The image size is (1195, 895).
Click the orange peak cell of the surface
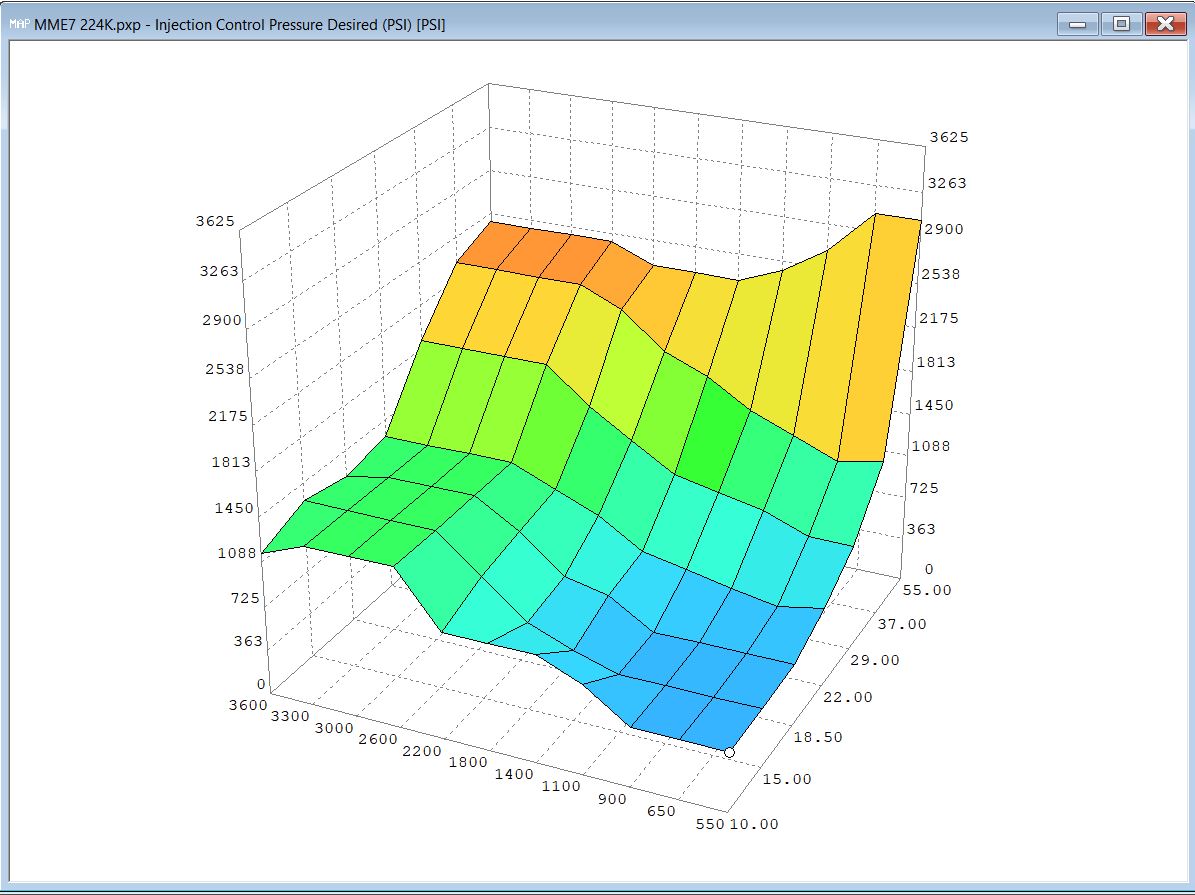[530, 250]
